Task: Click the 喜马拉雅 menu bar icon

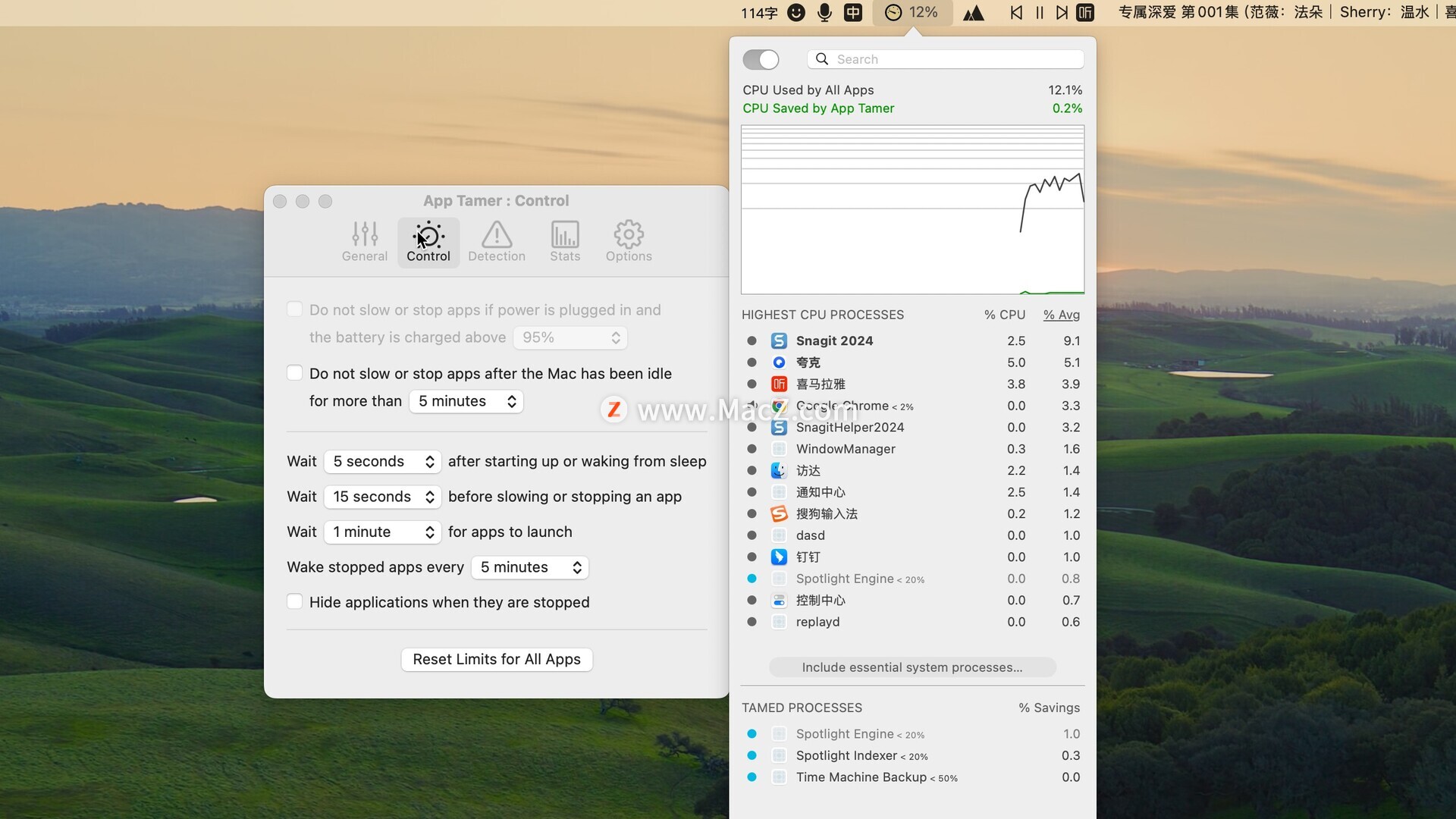Action: (1086, 12)
